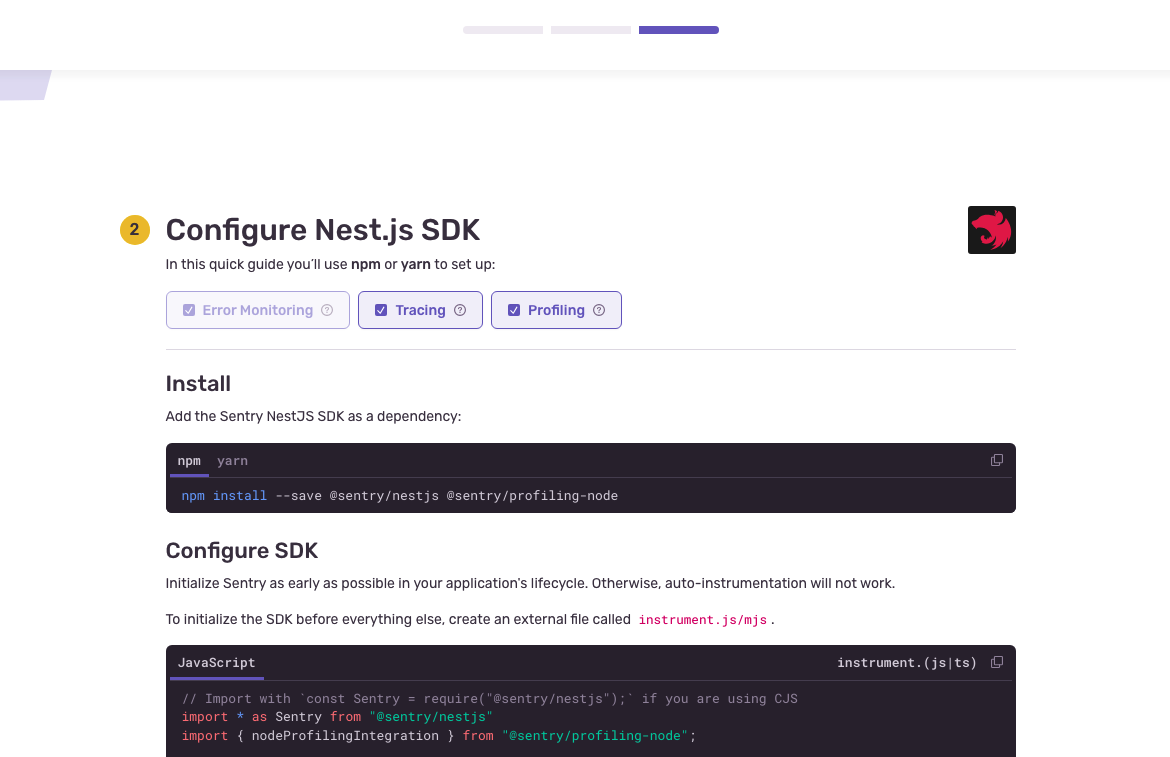Image resolution: width=1170 pixels, height=757 pixels.
Task: Click the nodeProfilingIntegration import line
Action: pos(439,735)
